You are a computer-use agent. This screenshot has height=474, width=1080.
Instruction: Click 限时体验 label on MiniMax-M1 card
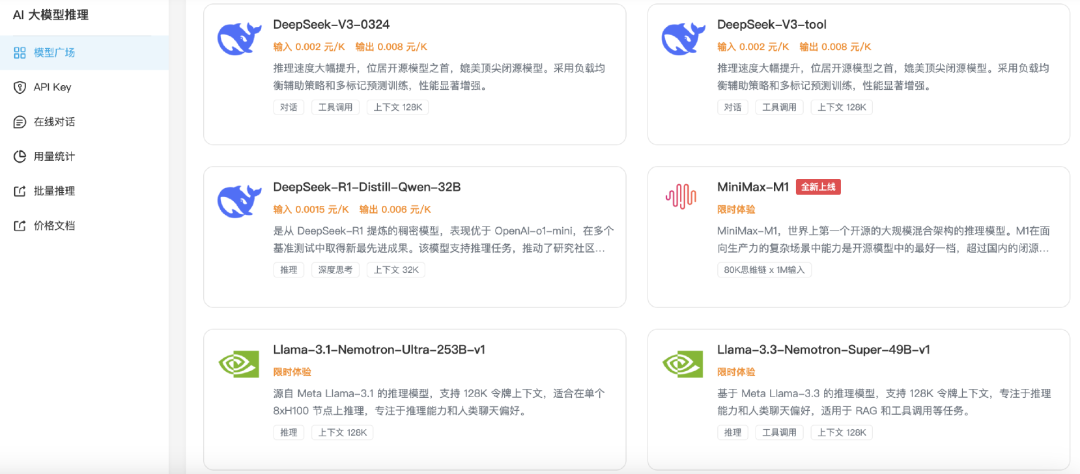[736, 209]
